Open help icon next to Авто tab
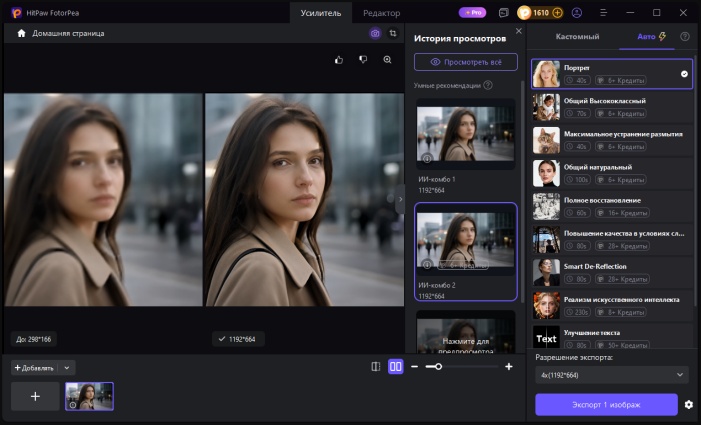This screenshot has width=701, height=425. (x=684, y=37)
